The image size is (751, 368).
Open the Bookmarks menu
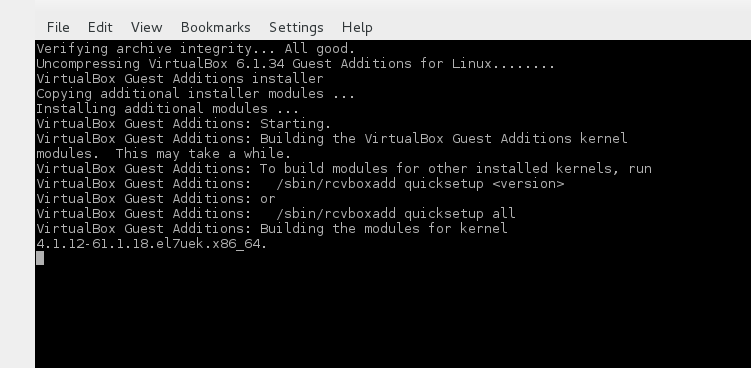216,27
